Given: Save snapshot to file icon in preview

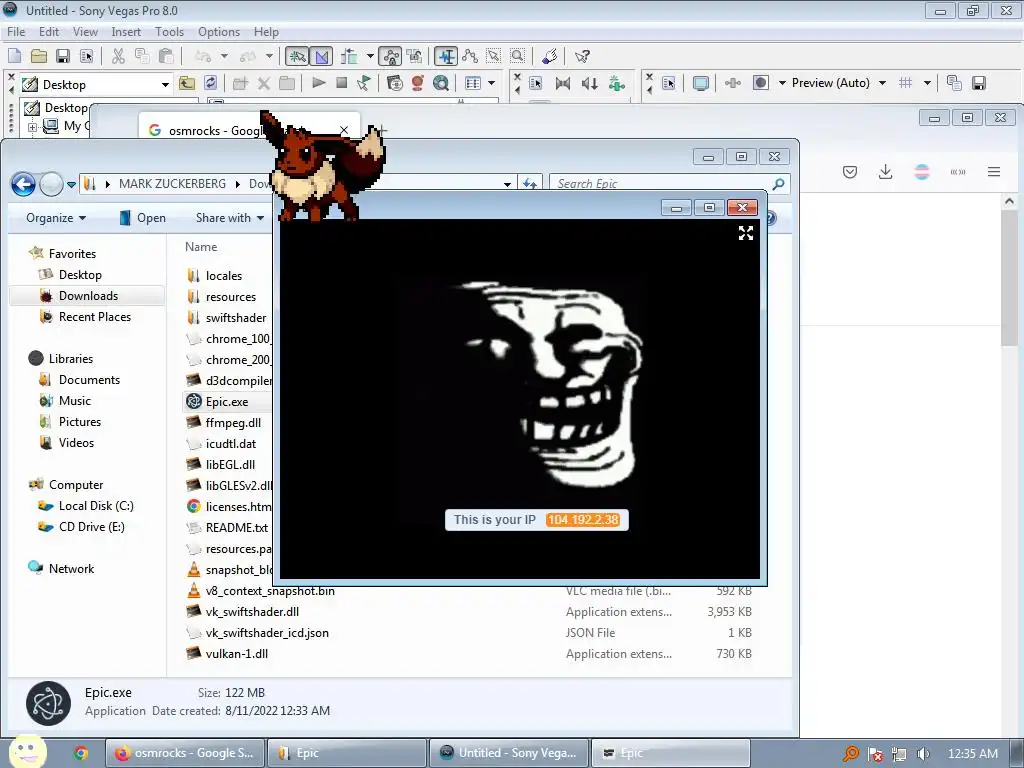Looking at the screenshot, I should (979, 83).
